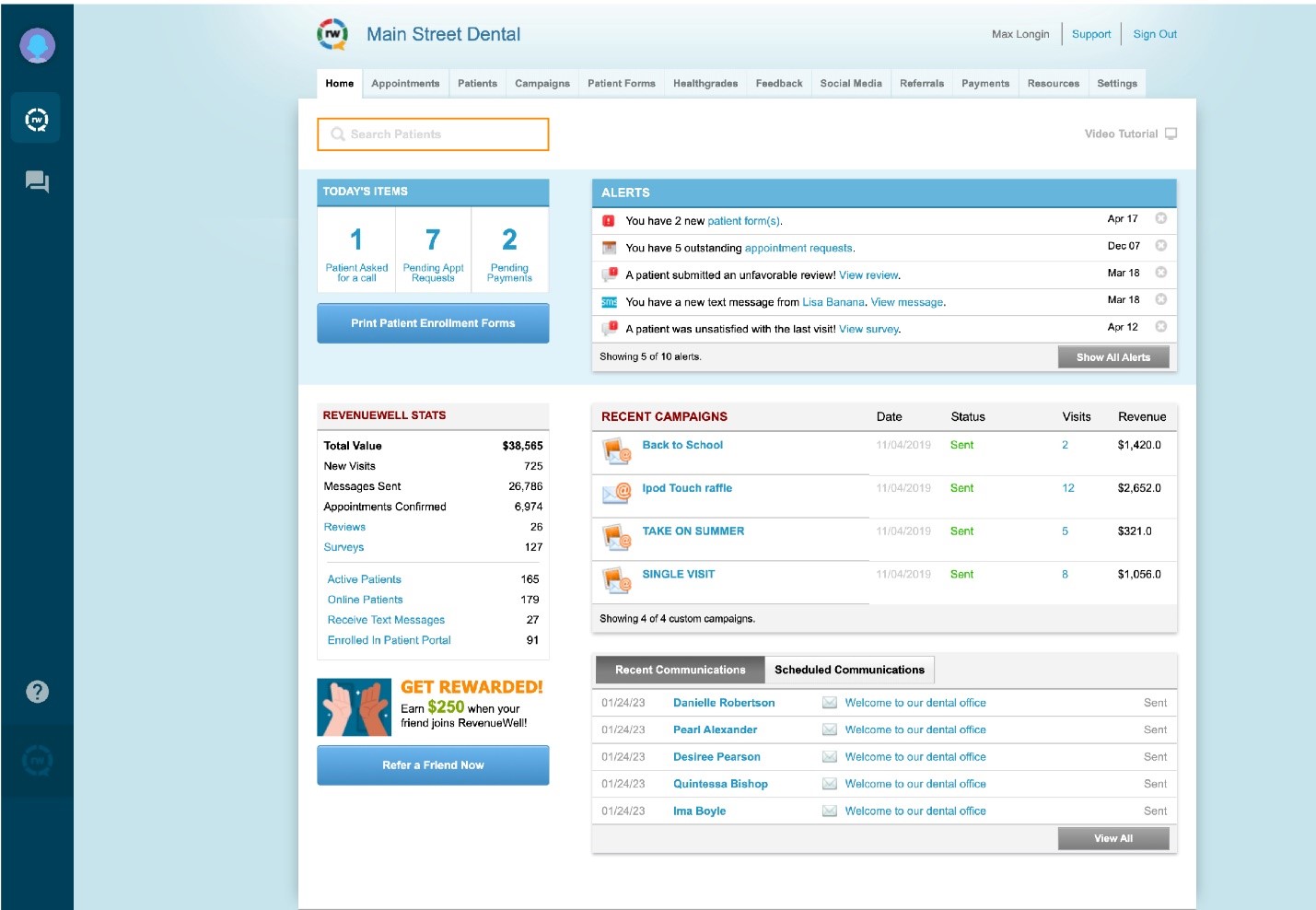Click View All communications button

tap(1113, 838)
